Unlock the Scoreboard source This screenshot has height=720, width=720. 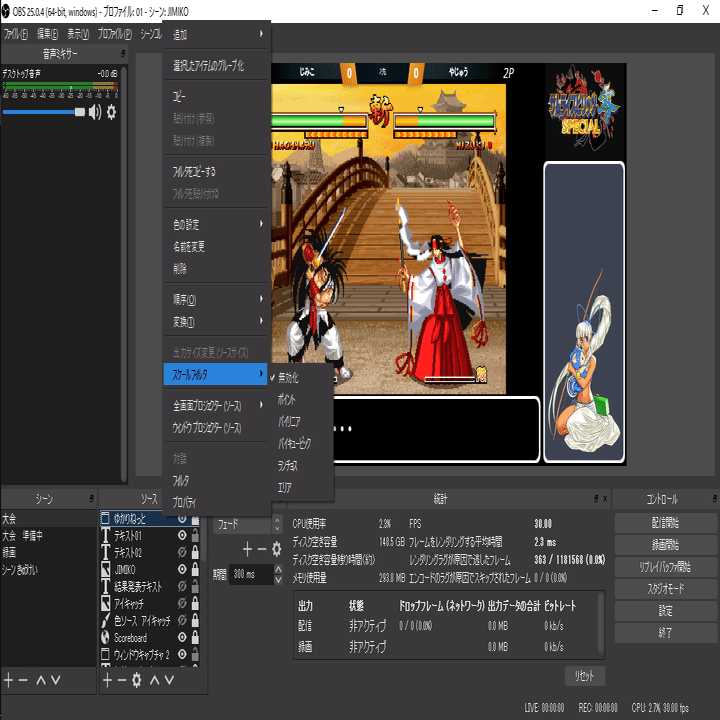coord(195,637)
